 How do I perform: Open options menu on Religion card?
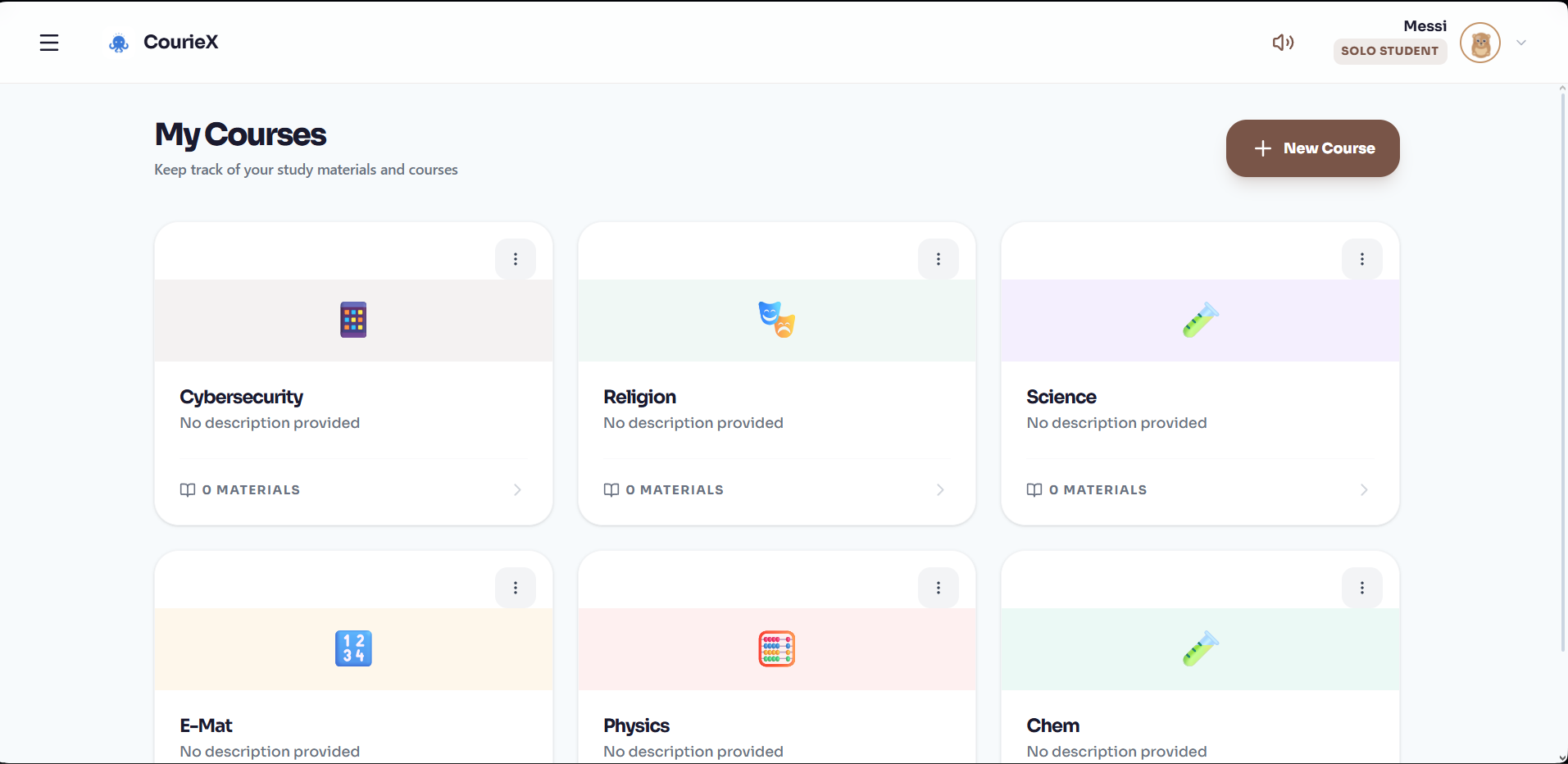939,259
